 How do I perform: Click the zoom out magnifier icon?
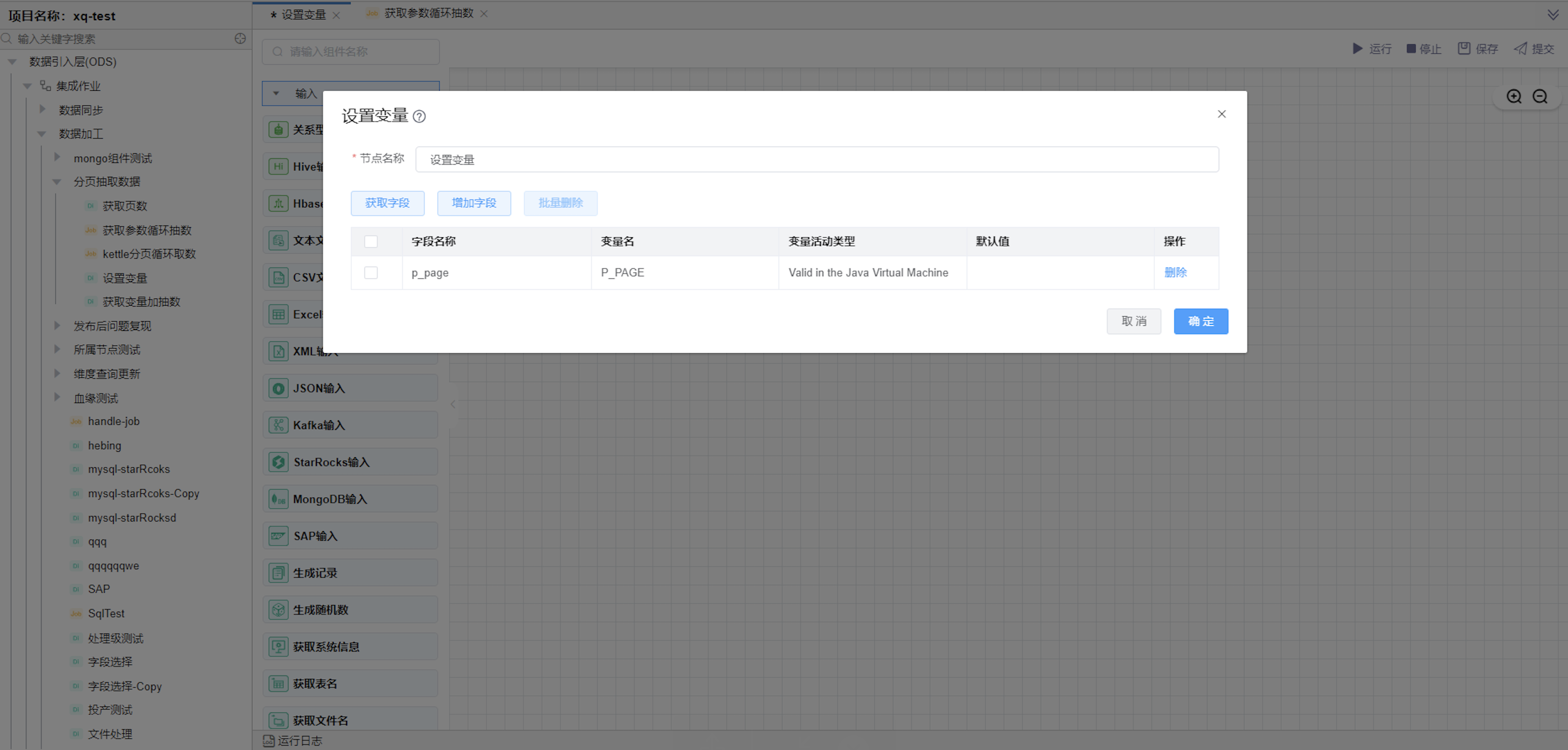tap(1539, 96)
